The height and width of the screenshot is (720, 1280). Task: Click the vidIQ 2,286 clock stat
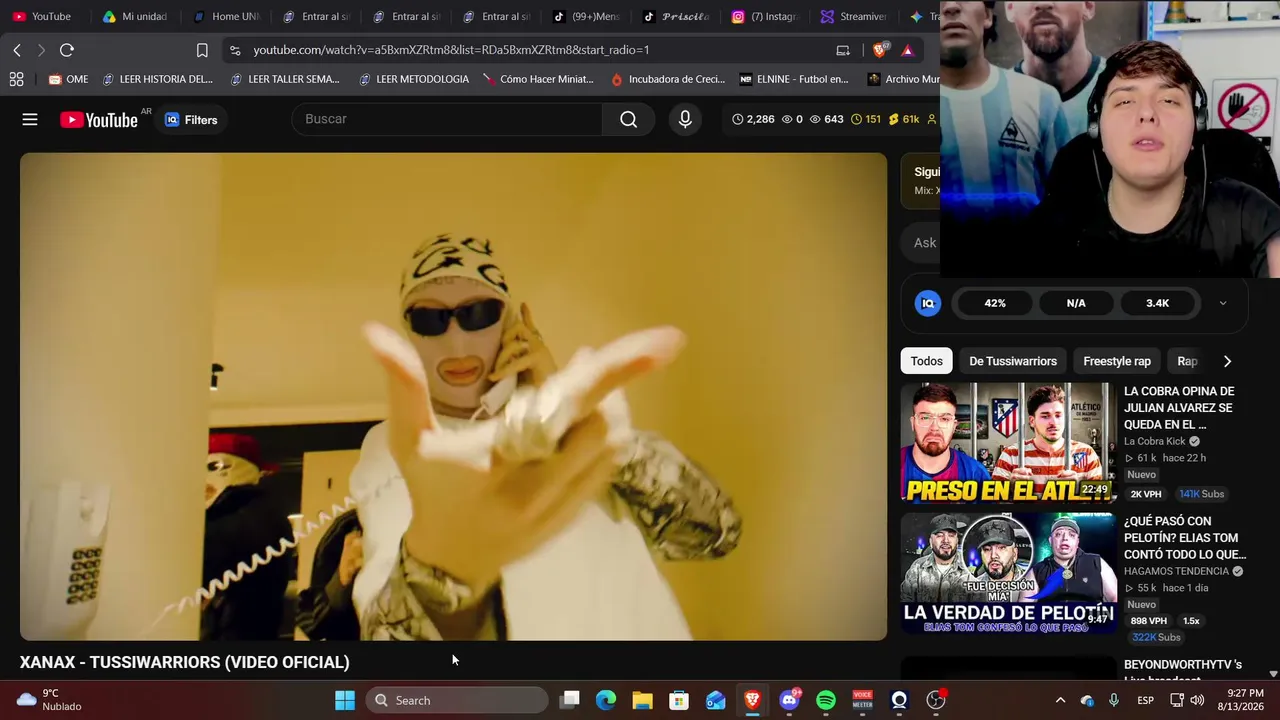click(753, 119)
